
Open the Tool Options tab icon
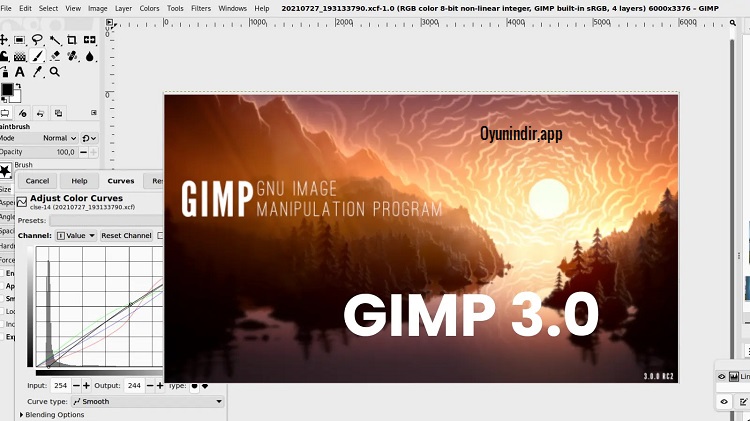[x=5, y=113]
